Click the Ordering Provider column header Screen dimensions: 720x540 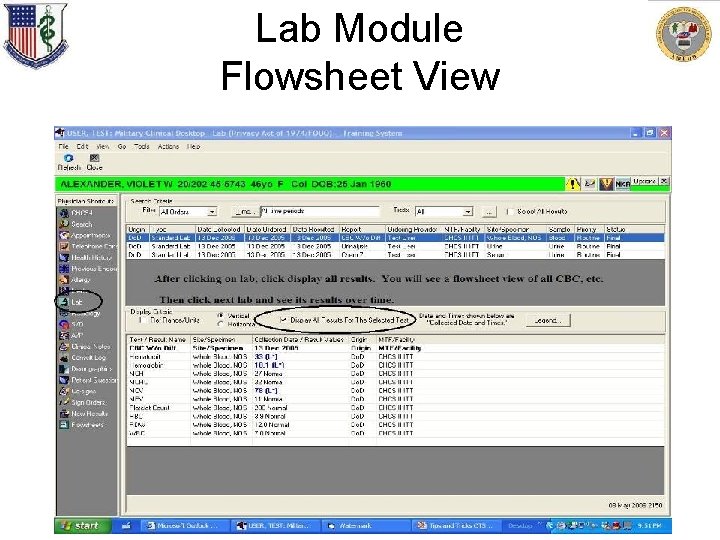413,229
